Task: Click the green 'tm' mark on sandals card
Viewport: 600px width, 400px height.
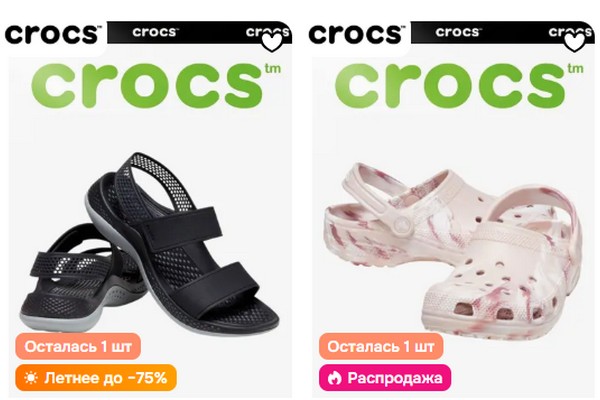Action: tap(273, 69)
